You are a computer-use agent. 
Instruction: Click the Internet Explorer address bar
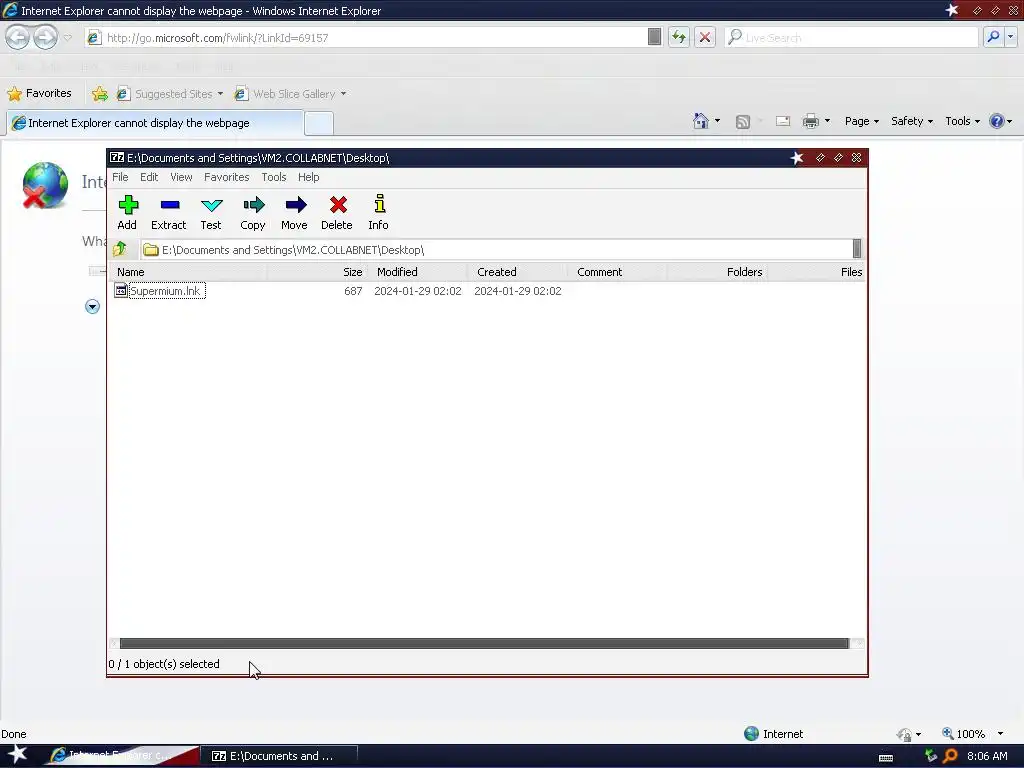click(x=366, y=38)
